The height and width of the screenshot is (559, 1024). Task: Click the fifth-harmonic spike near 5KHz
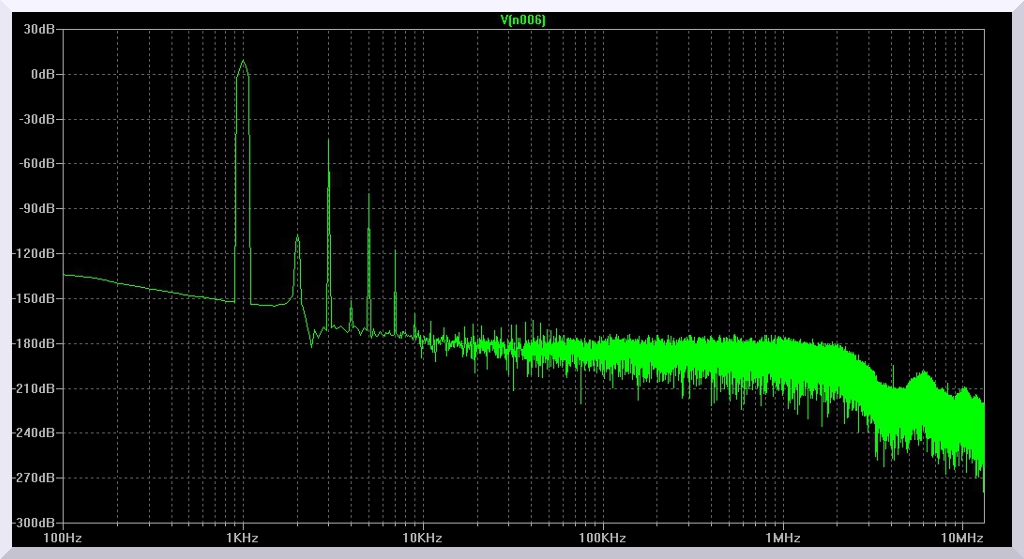tap(368, 196)
